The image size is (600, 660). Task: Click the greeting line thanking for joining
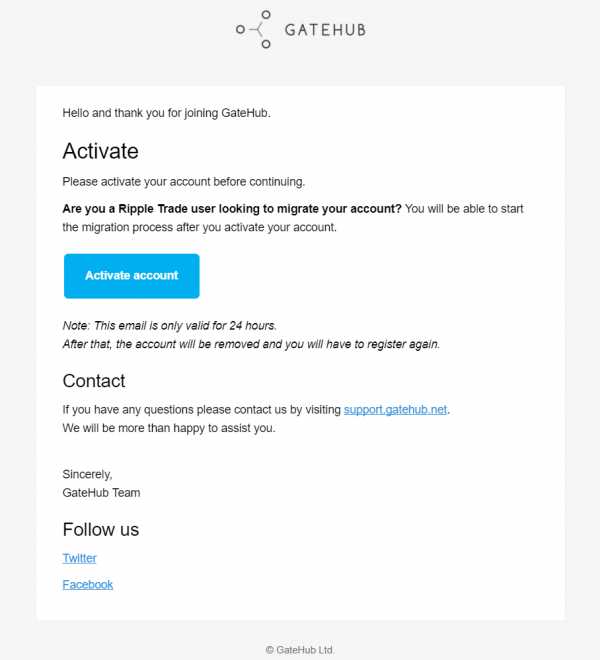click(x=166, y=113)
